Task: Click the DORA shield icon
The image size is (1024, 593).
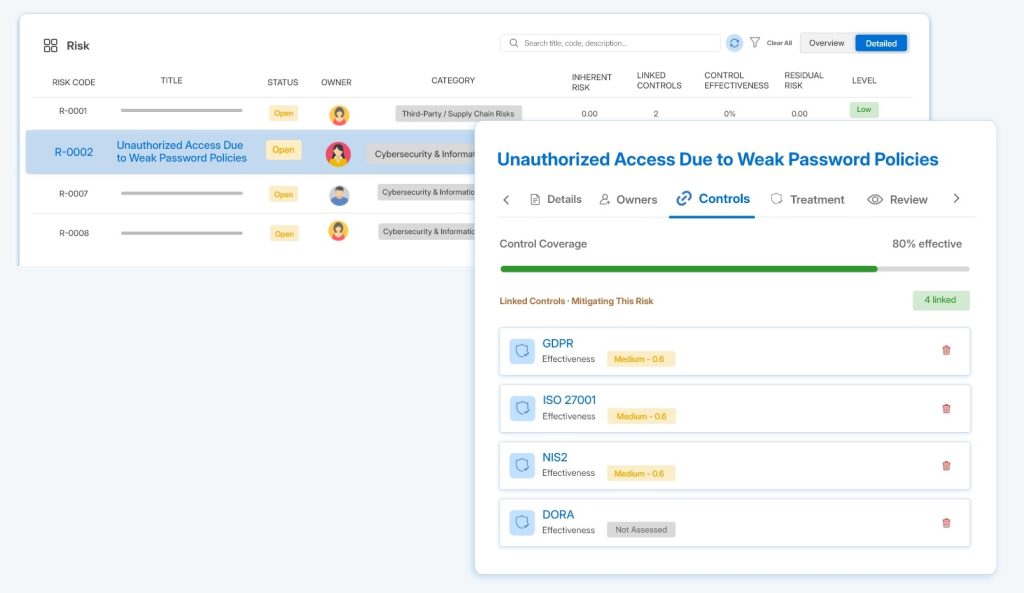Action: pos(522,522)
